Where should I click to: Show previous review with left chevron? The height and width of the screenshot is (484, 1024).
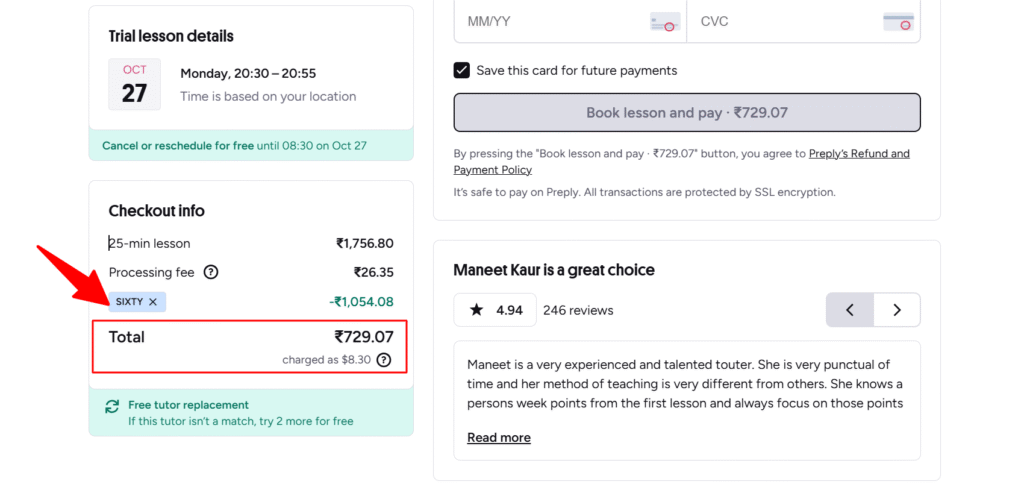(849, 310)
